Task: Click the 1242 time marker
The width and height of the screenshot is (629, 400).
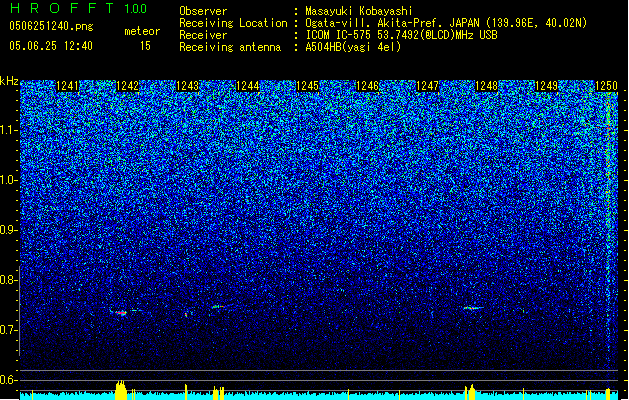Action: (x=128, y=86)
